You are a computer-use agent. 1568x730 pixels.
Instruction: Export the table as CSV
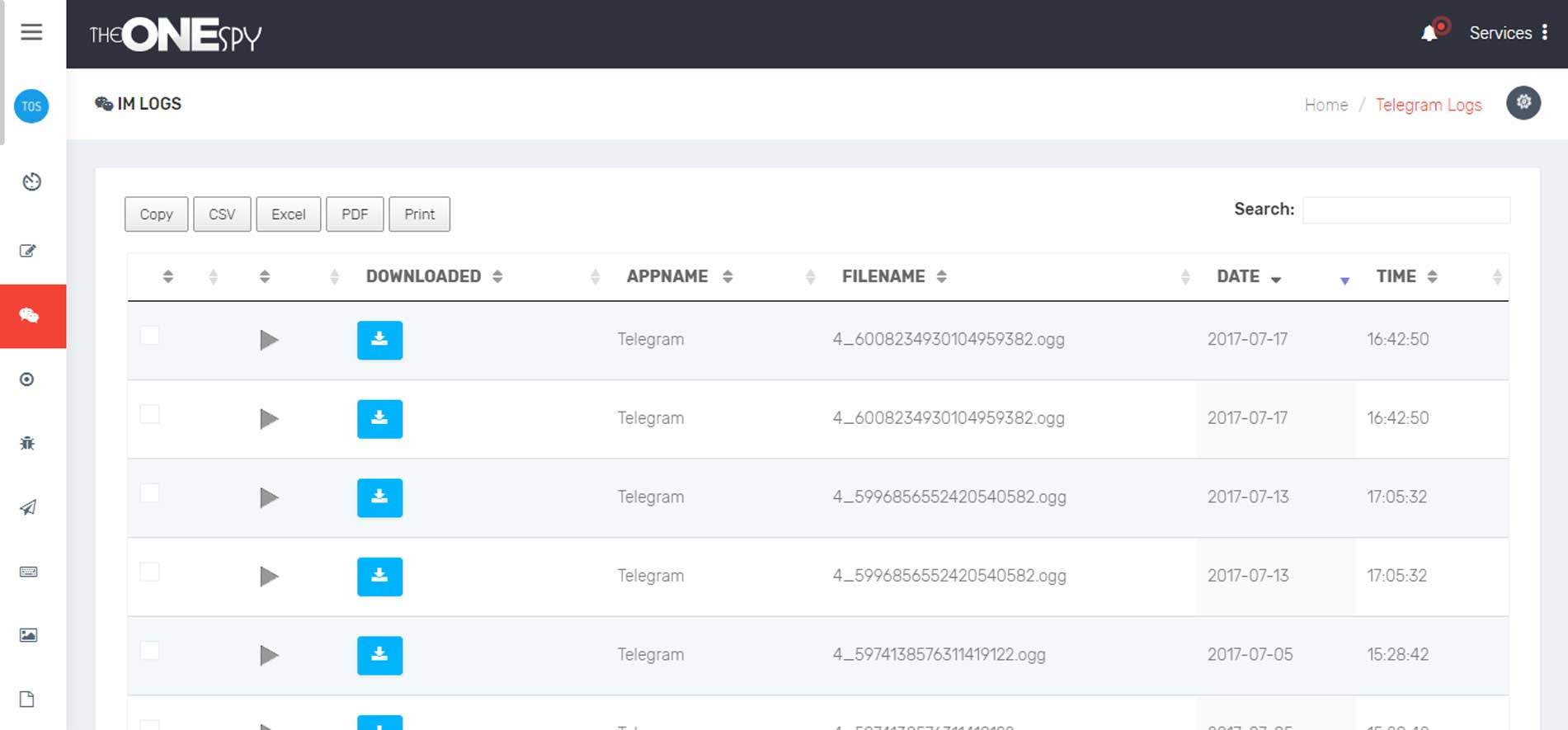tap(222, 214)
